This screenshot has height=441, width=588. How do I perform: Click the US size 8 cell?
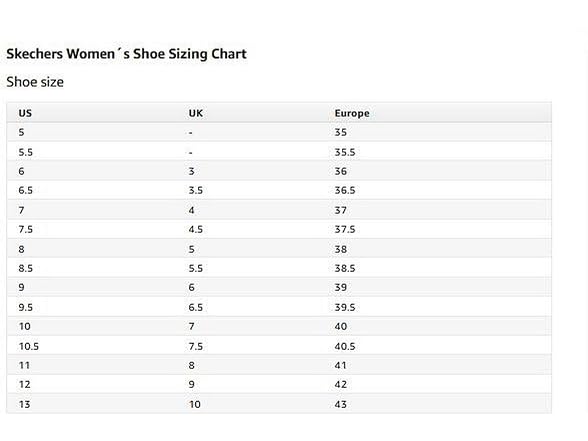tap(21, 249)
